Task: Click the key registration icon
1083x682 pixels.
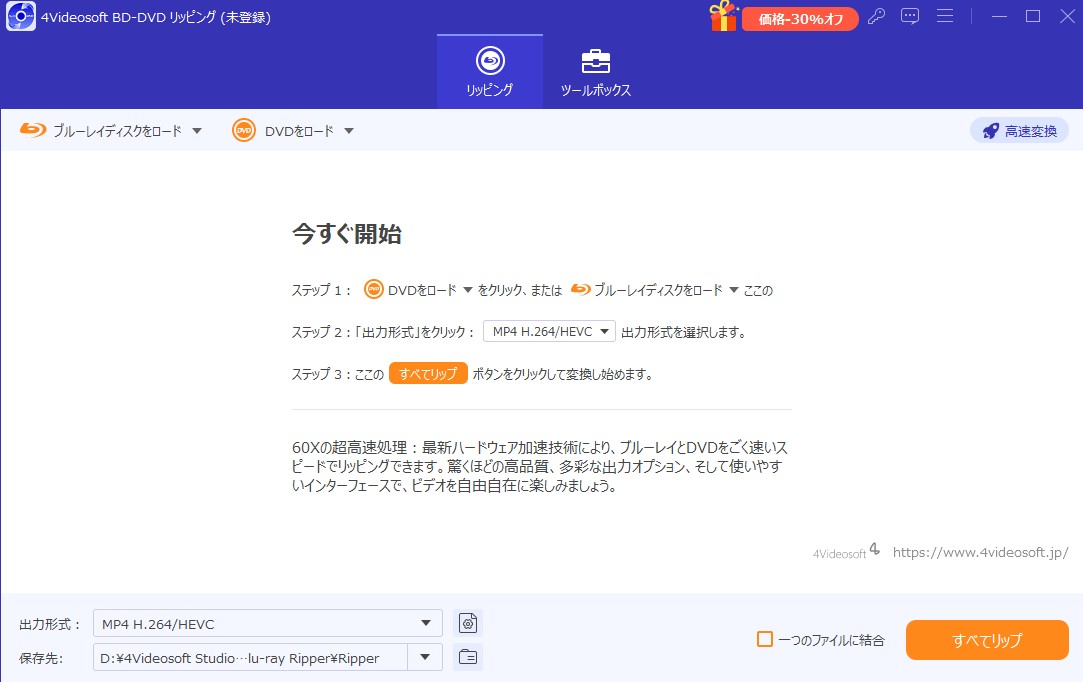Action: [876, 16]
